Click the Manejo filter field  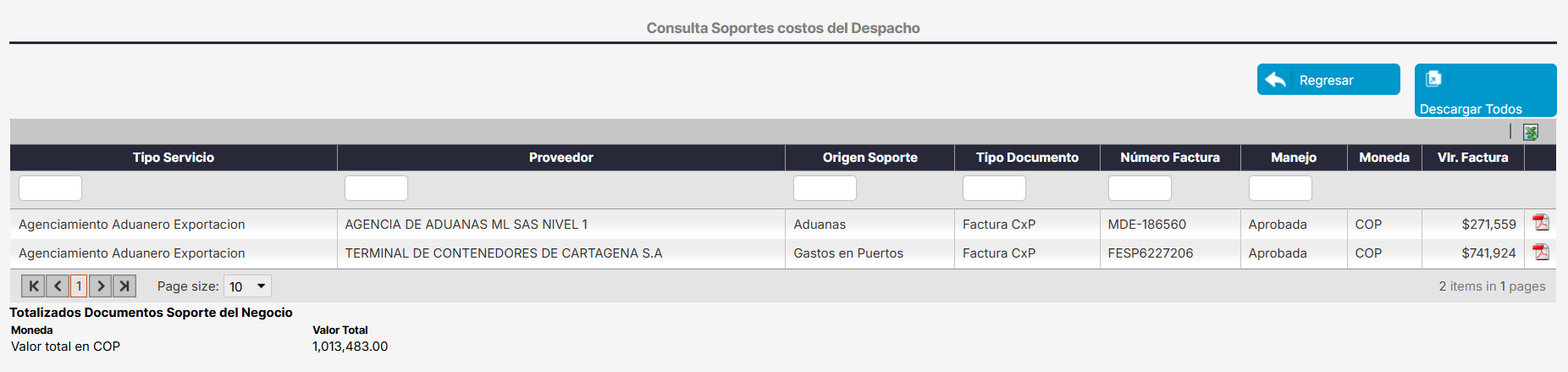point(1280,188)
